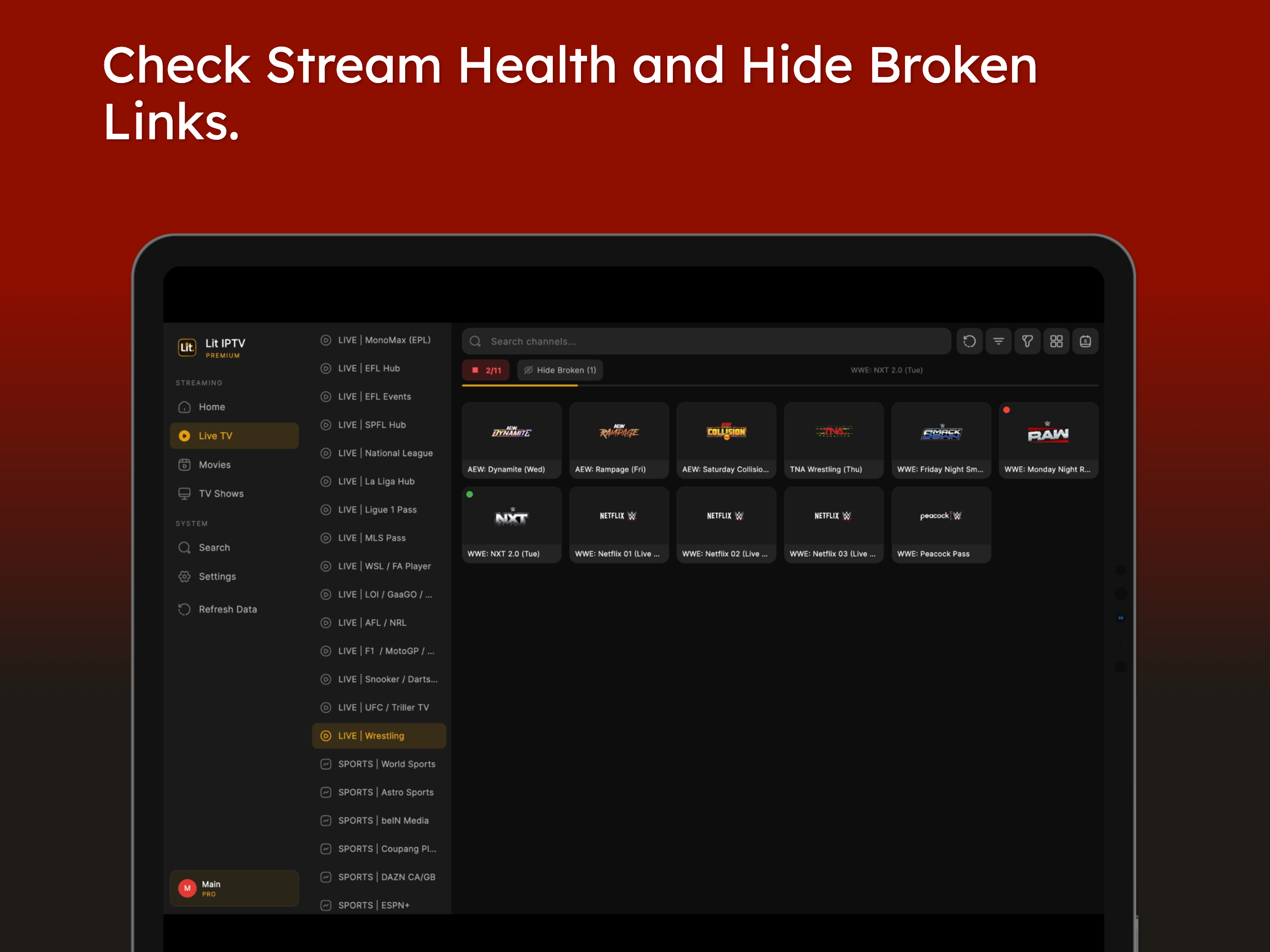Click the Main profile avatar

[187, 888]
